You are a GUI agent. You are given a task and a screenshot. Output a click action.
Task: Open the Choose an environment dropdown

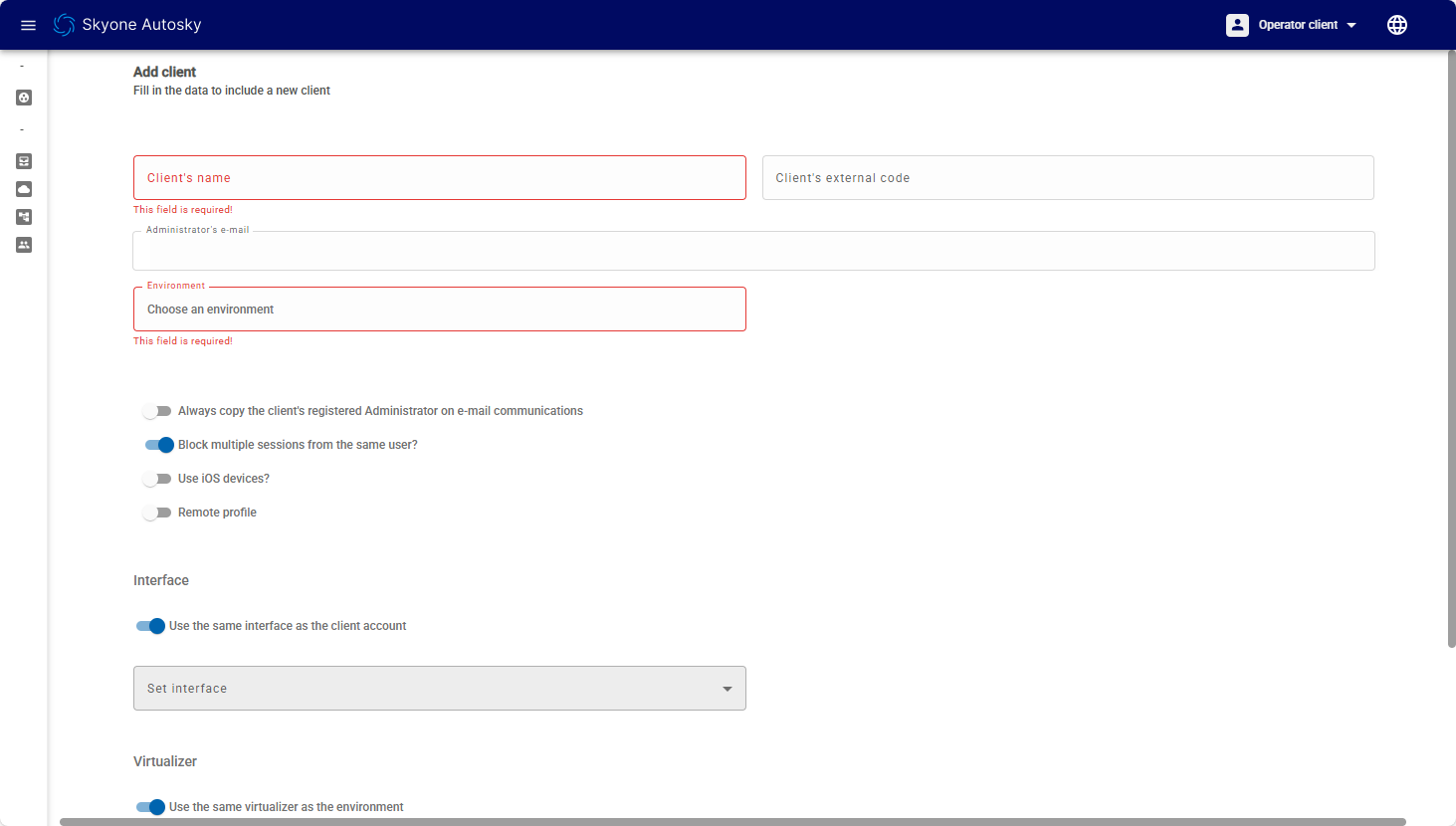(439, 310)
